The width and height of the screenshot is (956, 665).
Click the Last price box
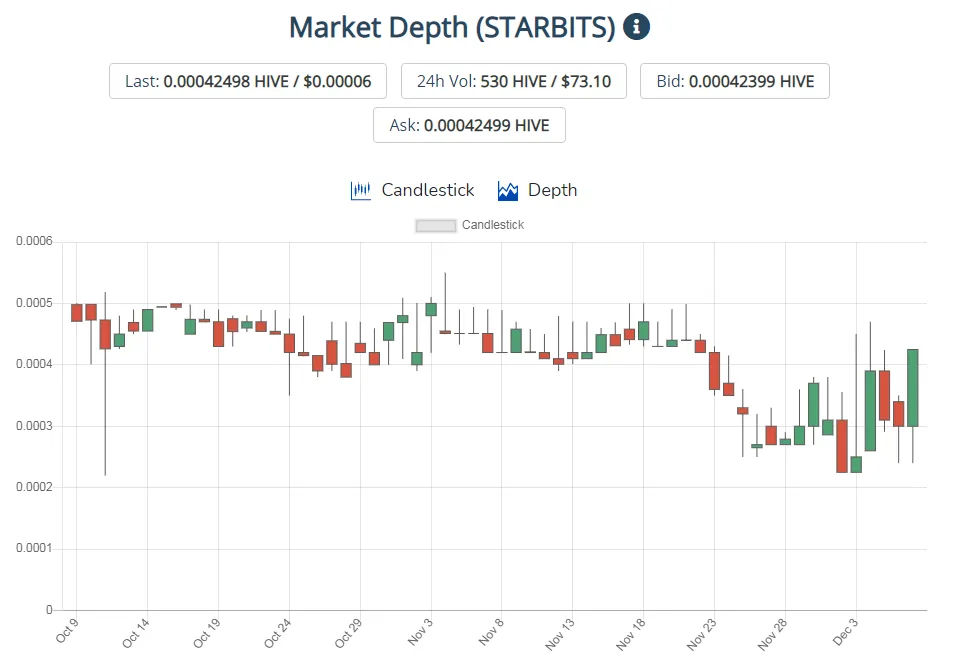248,81
